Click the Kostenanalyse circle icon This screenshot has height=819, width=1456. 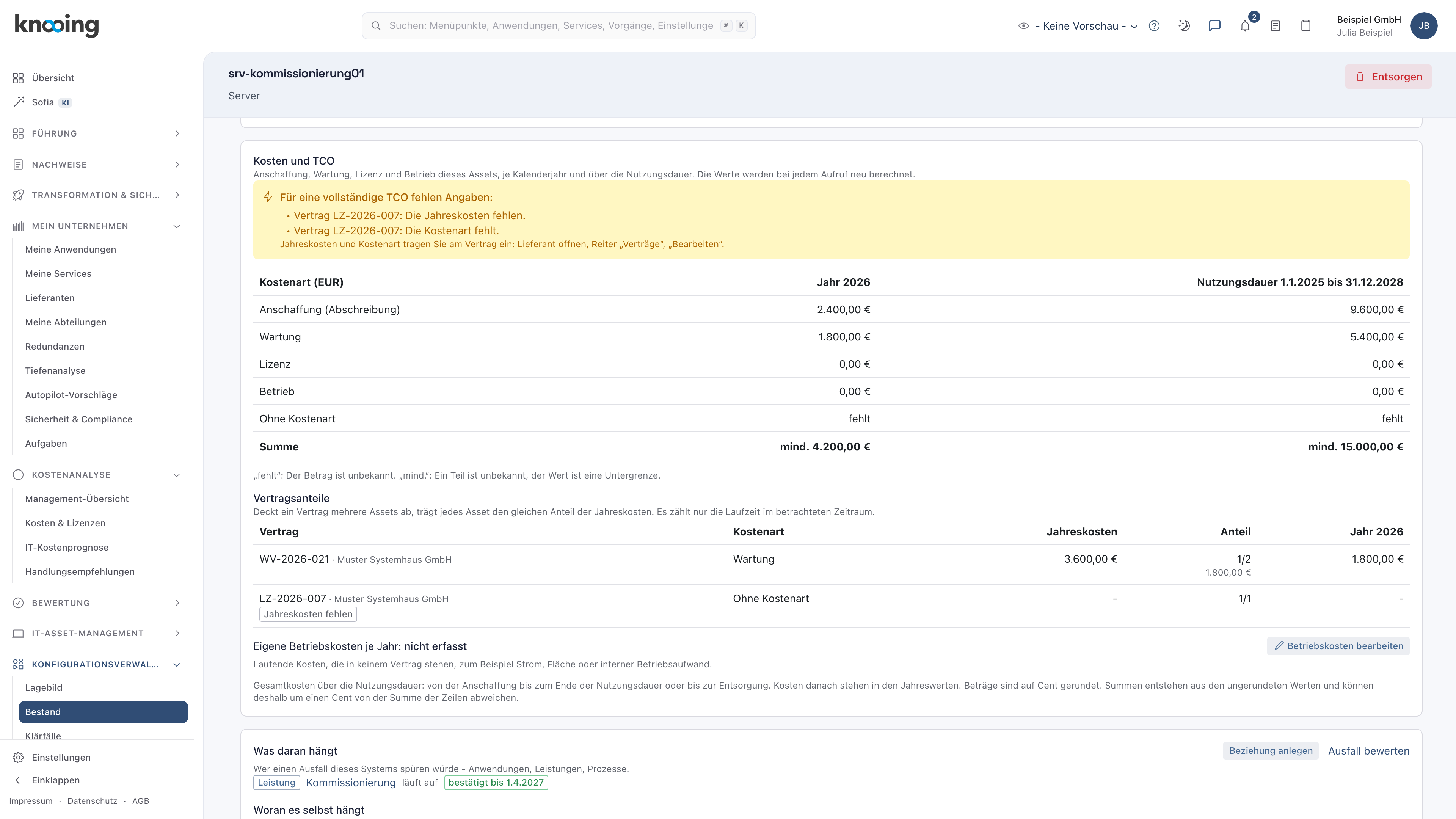point(18,475)
